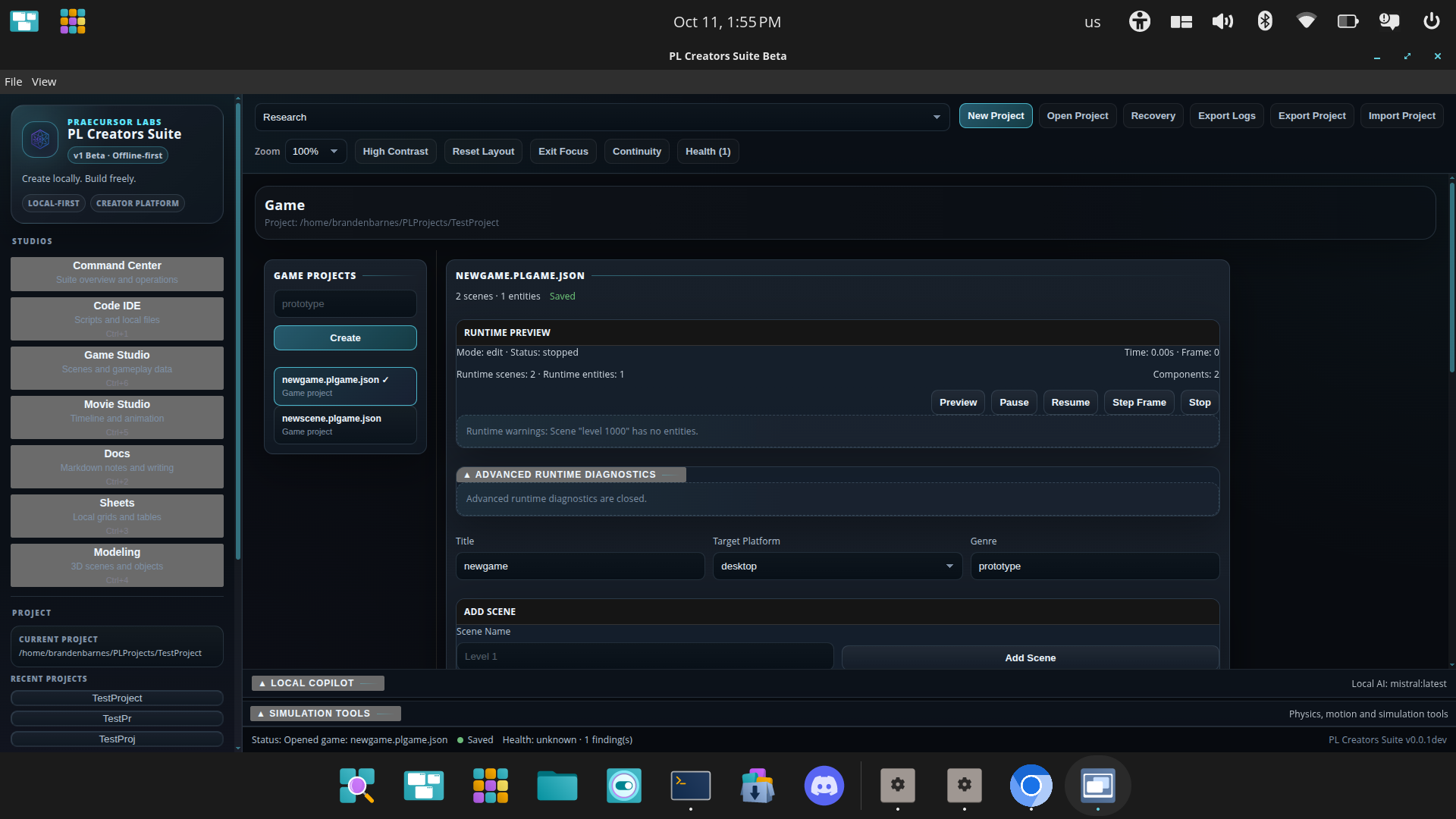This screenshot has height=819, width=1456.
Task: Open the file manager folder in dock
Action: (x=557, y=786)
